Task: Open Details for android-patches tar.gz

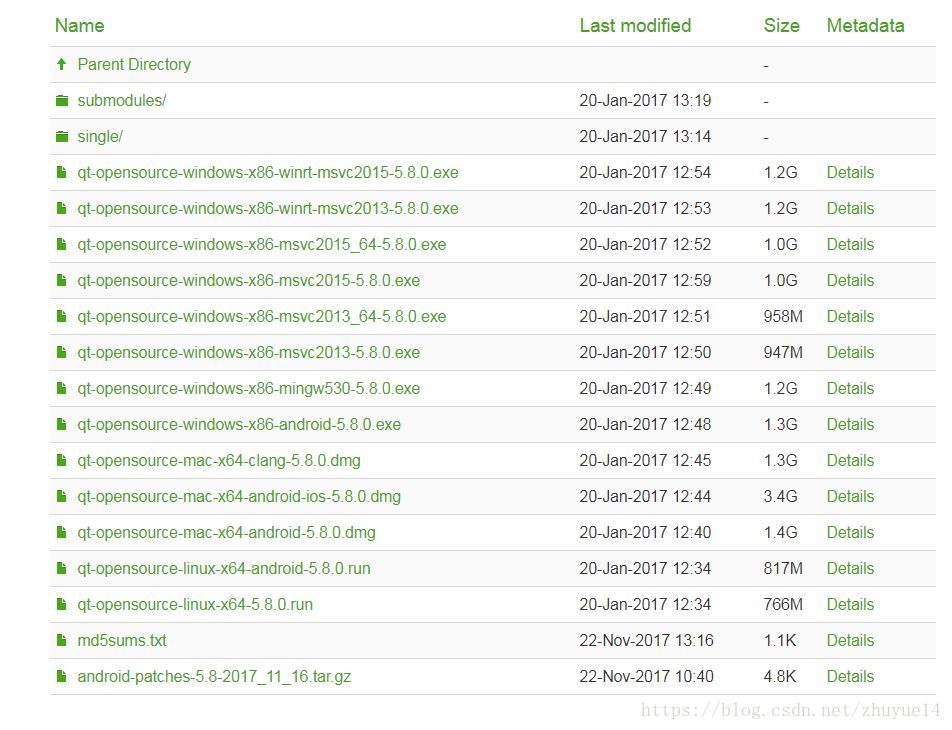Action: pos(851,676)
